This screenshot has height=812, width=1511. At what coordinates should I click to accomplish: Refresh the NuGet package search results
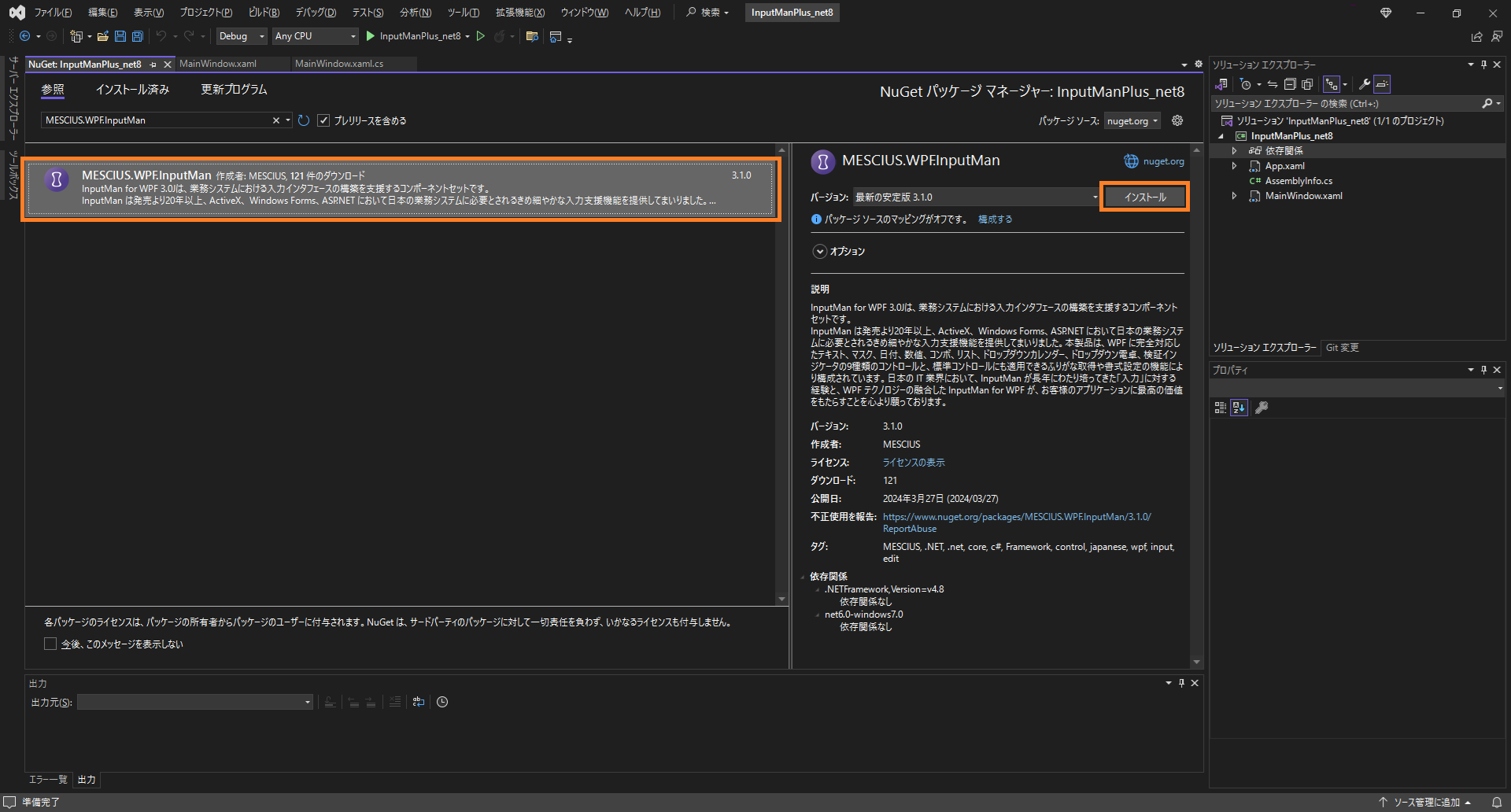(x=304, y=120)
